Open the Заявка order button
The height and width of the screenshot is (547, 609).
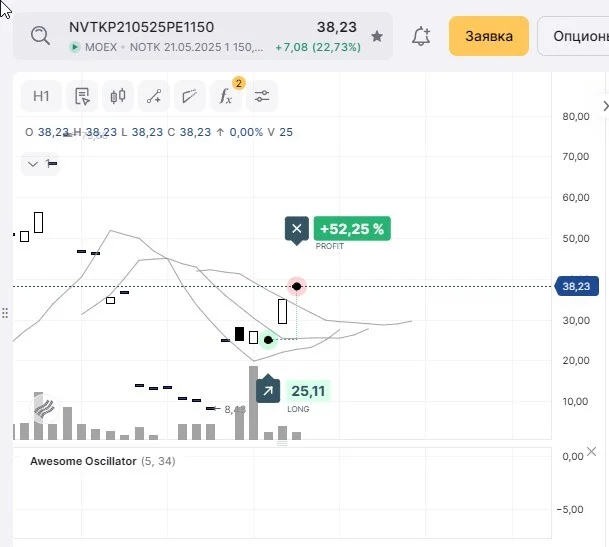click(489, 36)
